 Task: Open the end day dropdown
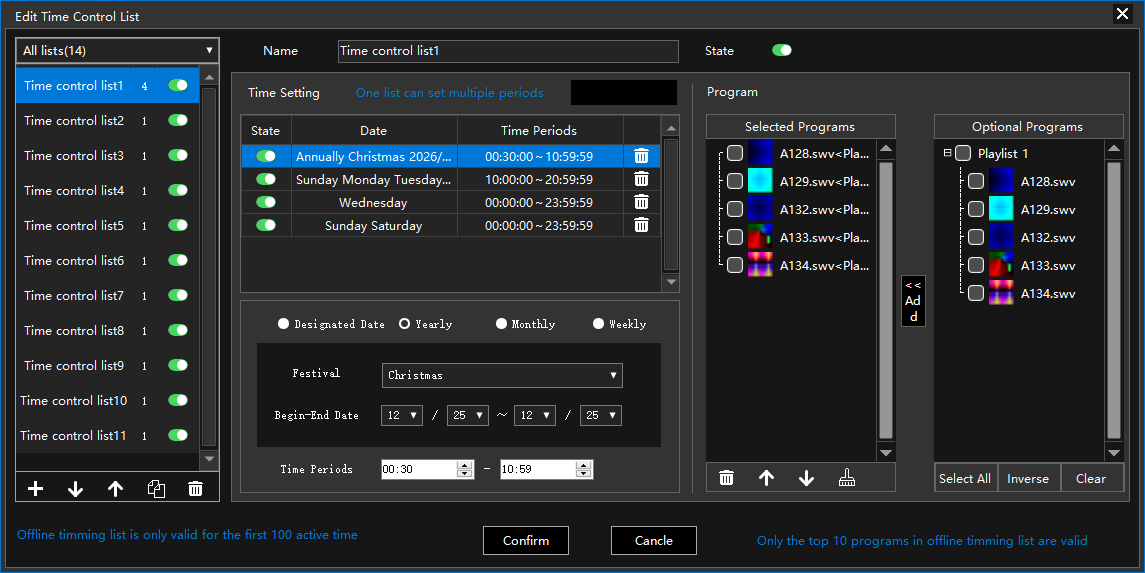point(601,415)
